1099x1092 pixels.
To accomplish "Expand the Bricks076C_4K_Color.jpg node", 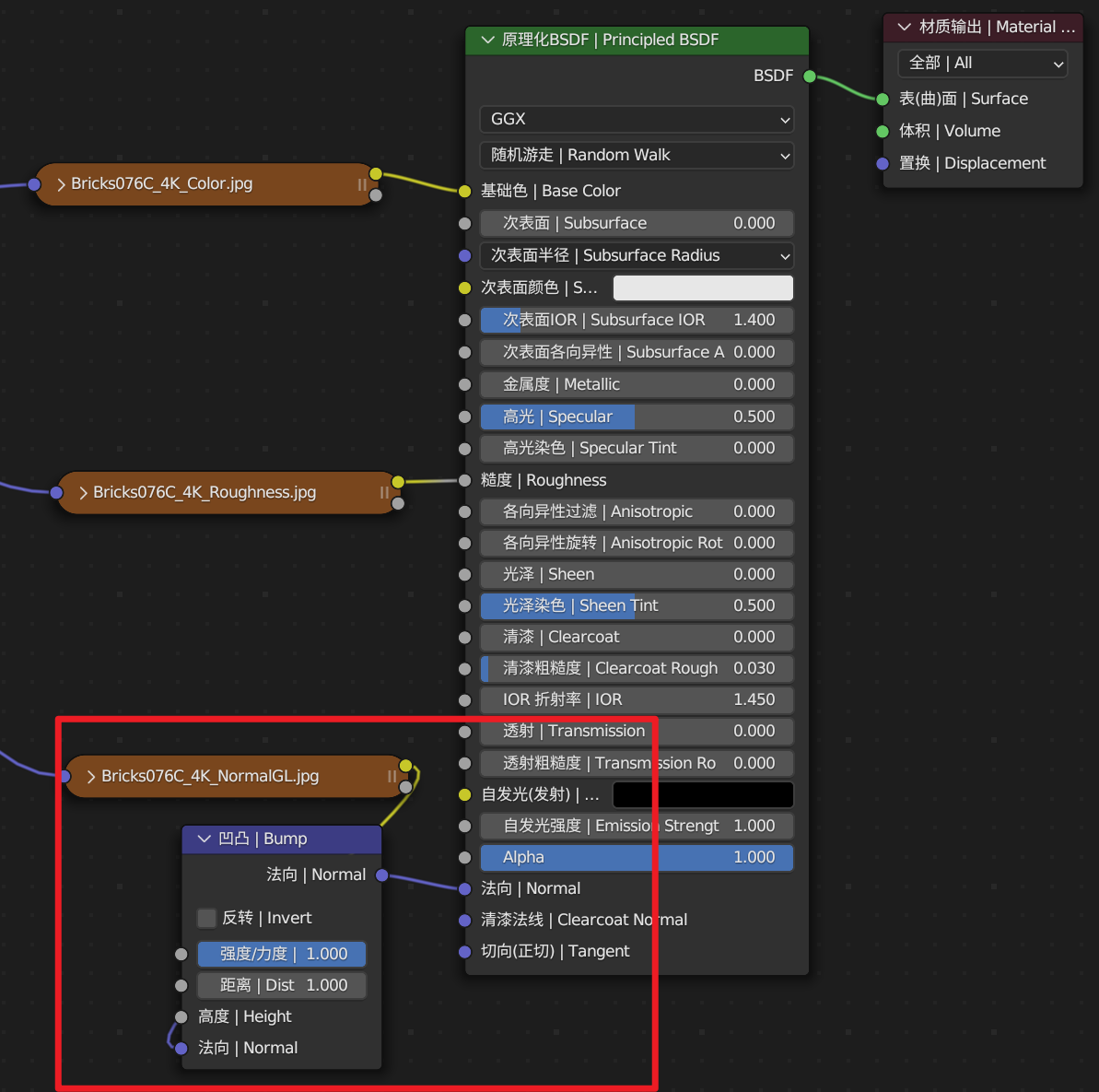I will point(61,184).
